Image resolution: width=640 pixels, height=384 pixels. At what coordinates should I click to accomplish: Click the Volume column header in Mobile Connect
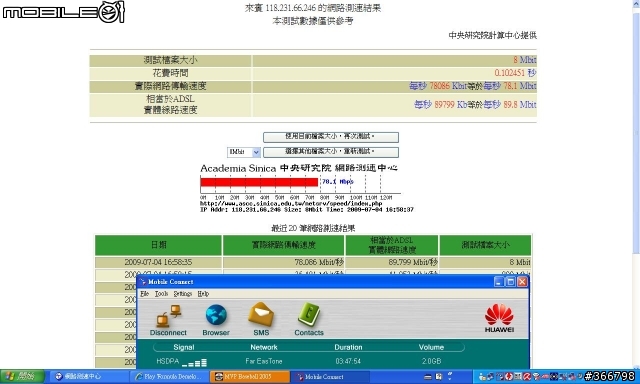pyautogui.click(x=431, y=347)
